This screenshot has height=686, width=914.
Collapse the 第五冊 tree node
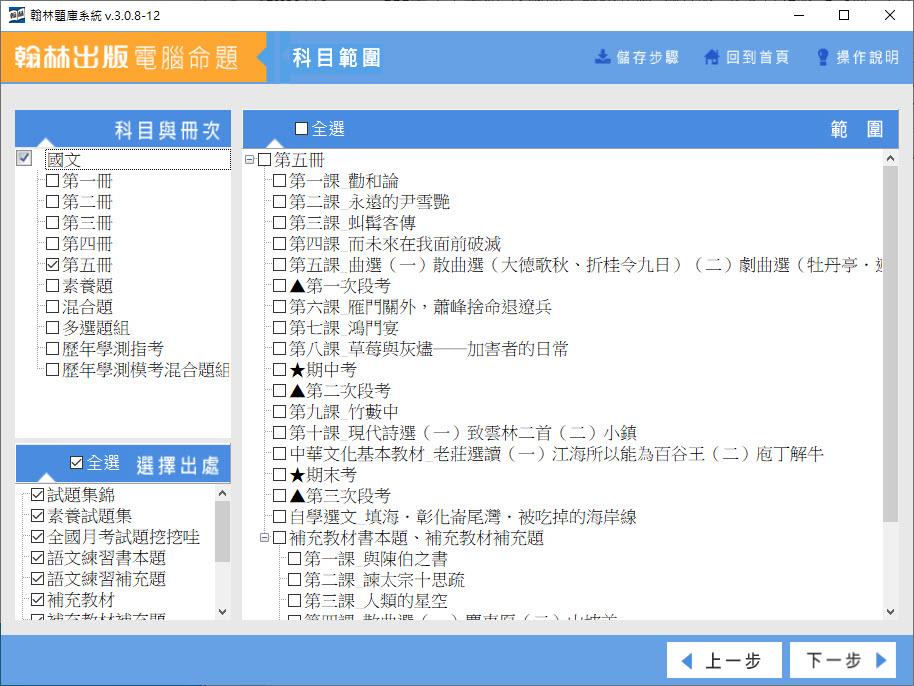click(250, 160)
